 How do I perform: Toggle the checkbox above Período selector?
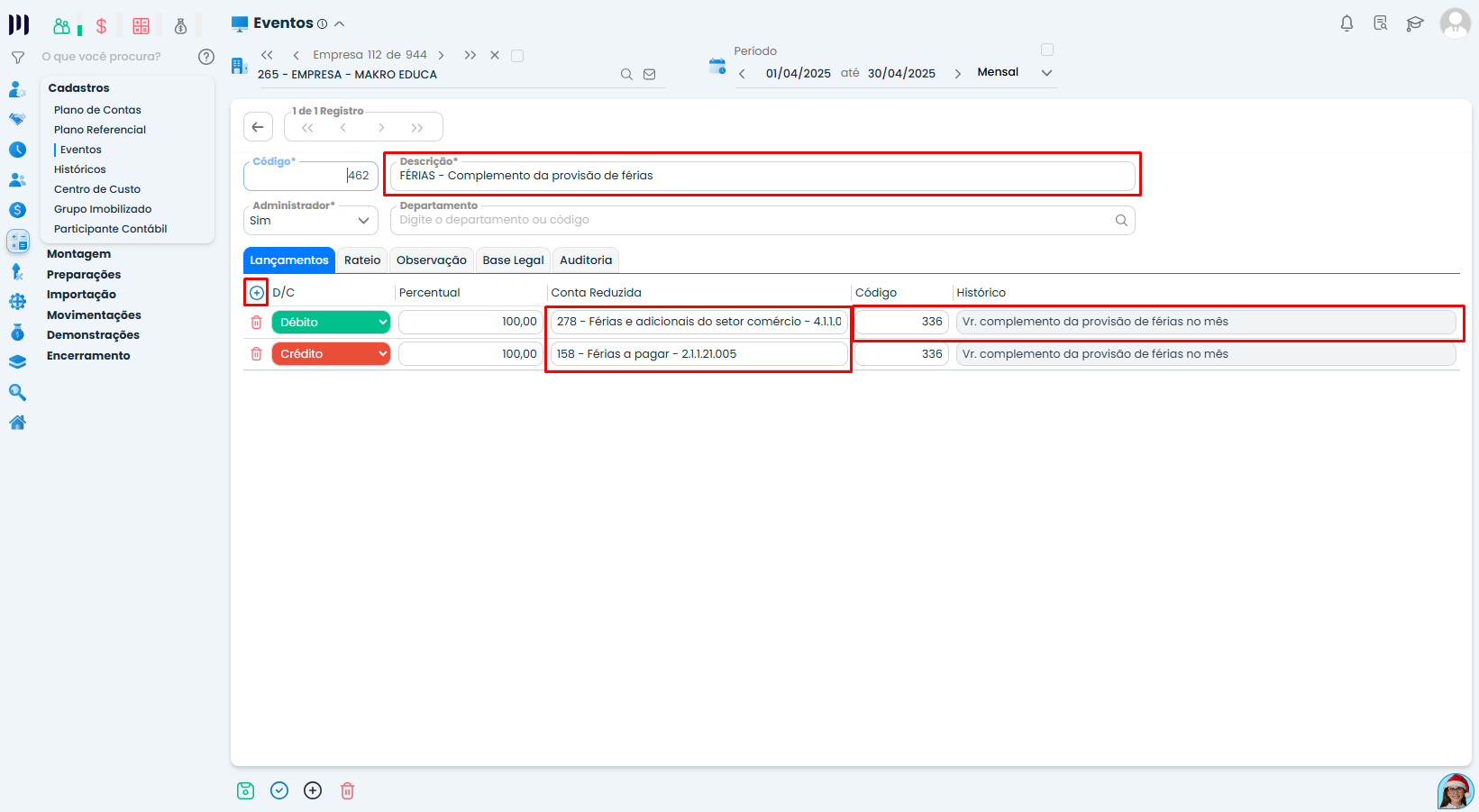(1046, 50)
